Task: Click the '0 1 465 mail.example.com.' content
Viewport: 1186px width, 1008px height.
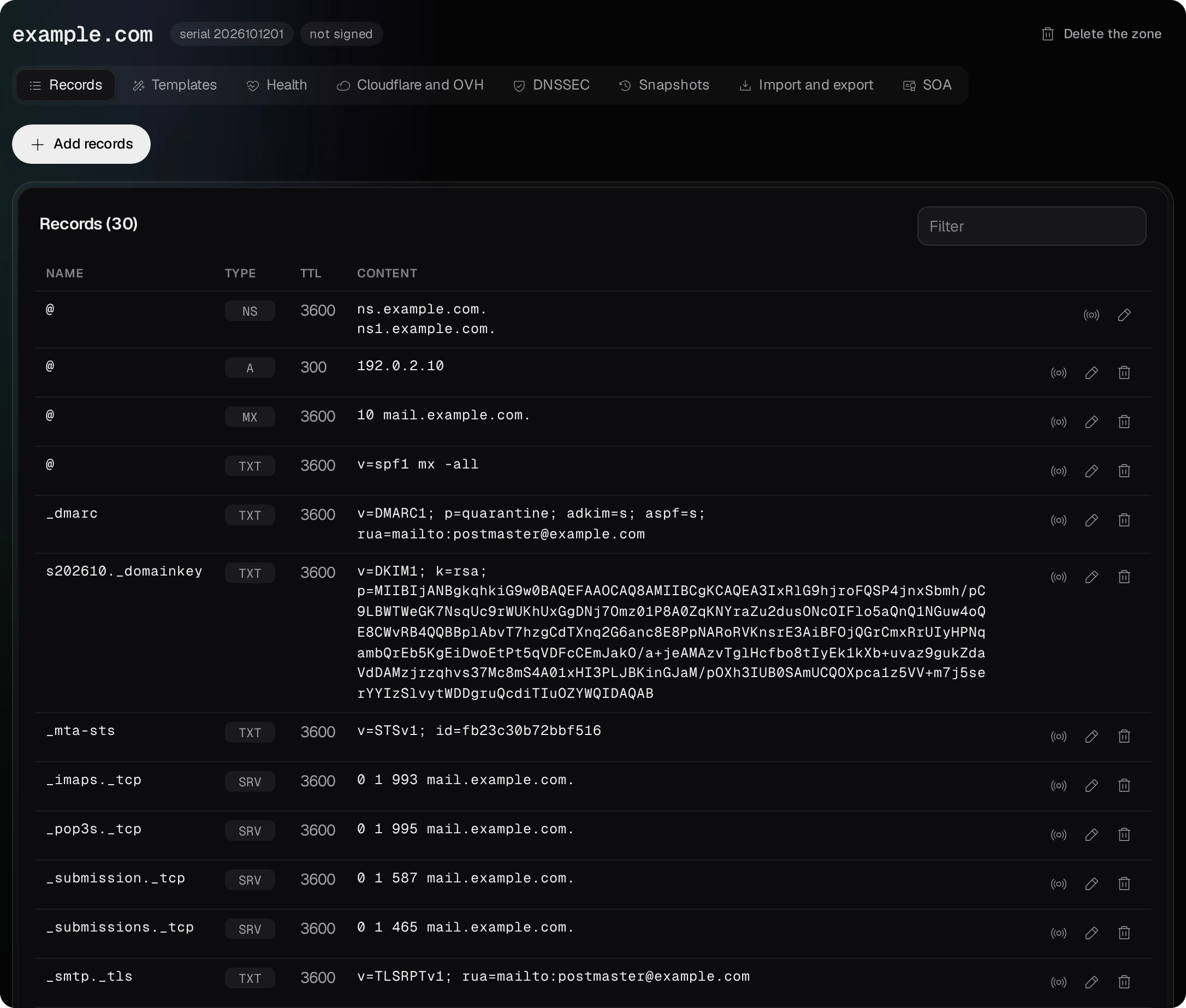Action: pyautogui.click(x=465, y=927)
